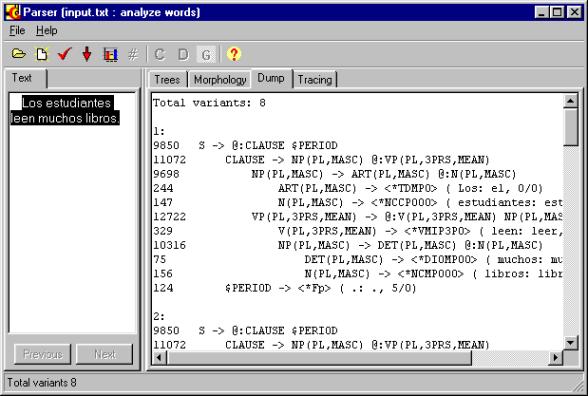The height and width of the screenshot is (396, 588).
Task: Switch to the Tracing tab
Action: pos(315,80)
